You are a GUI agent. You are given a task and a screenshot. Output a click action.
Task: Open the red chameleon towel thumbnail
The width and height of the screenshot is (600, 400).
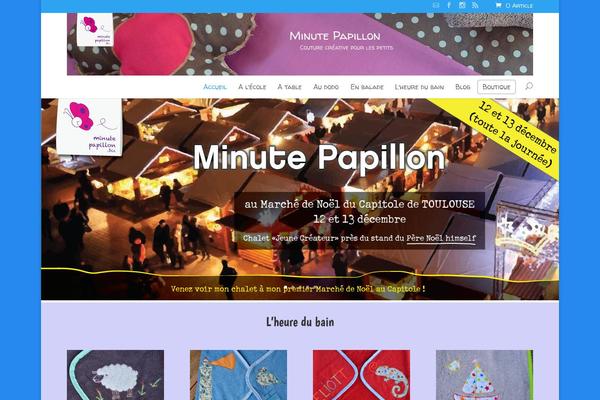point(361,375)
